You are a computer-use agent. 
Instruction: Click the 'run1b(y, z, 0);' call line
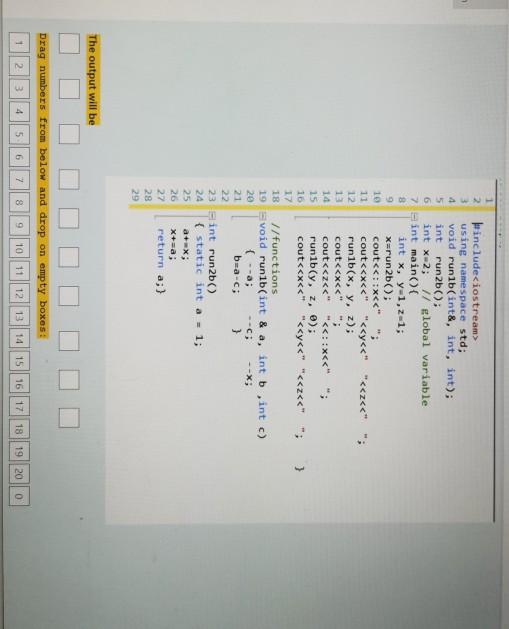coord(312,285)
